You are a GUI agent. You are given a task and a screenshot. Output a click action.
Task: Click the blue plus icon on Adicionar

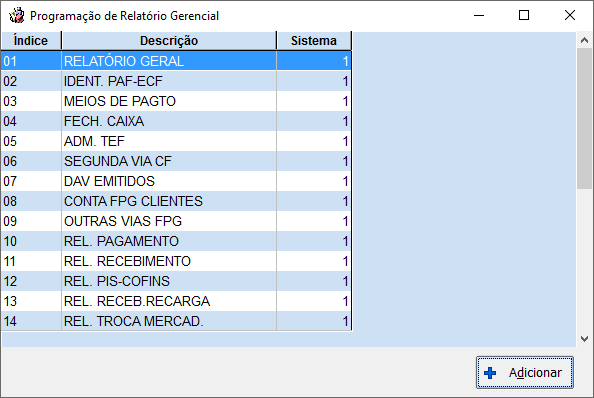click(x=490, y=373)
